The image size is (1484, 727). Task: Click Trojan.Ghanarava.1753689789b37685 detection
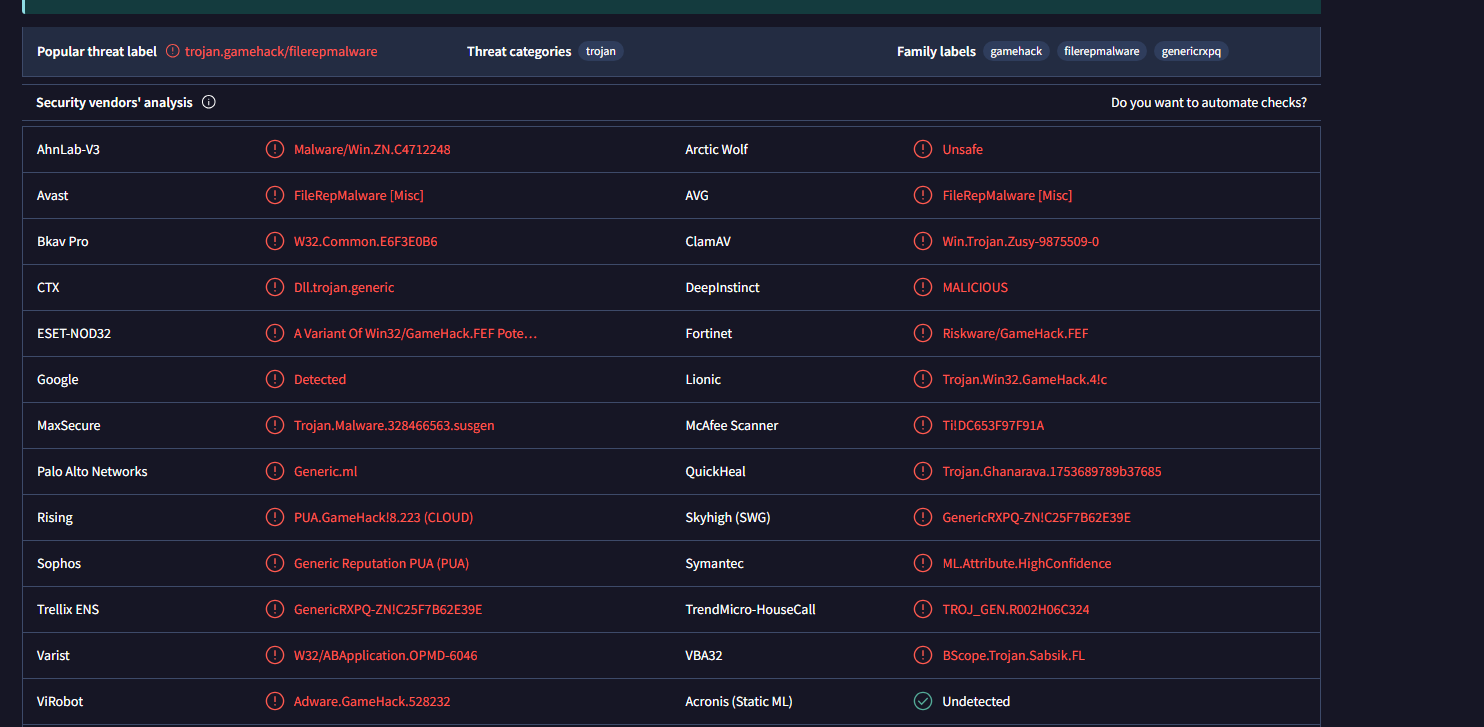pyautogui.click(x=1052, y=471)
